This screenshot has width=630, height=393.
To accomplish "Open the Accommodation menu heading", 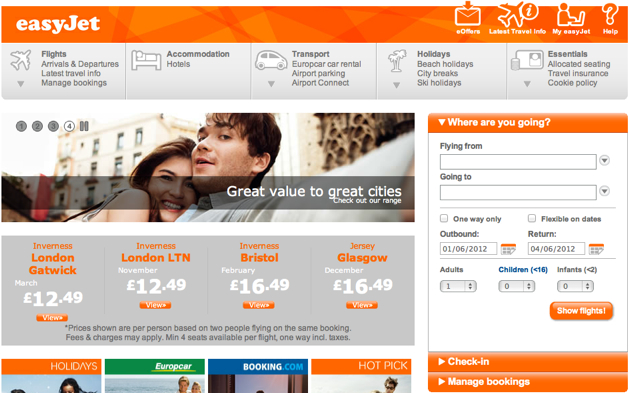I will 198,54.
